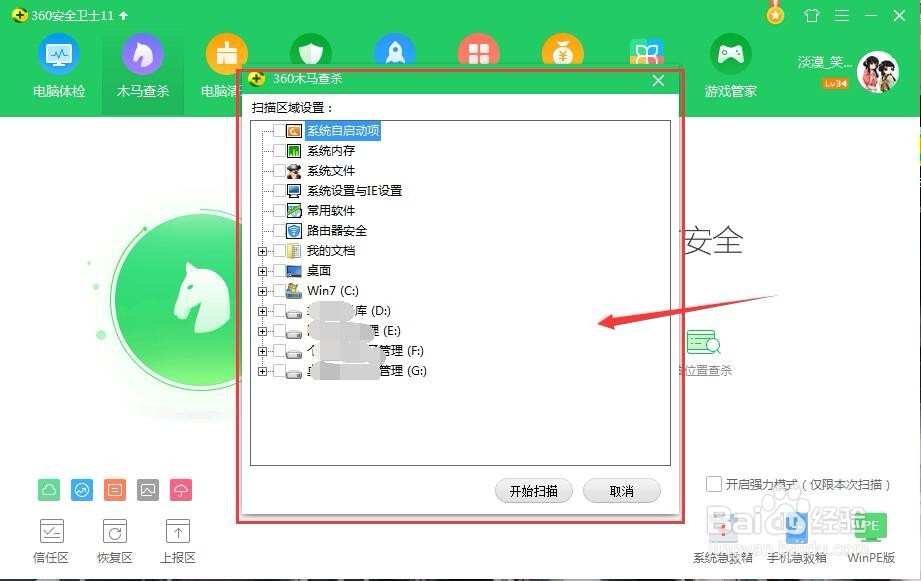Image resolution: width=921 pixels, height=581 pixels.
Task: Check the (D:) drive checkbox
Action: pyautogui.click(x=279, y=311)
